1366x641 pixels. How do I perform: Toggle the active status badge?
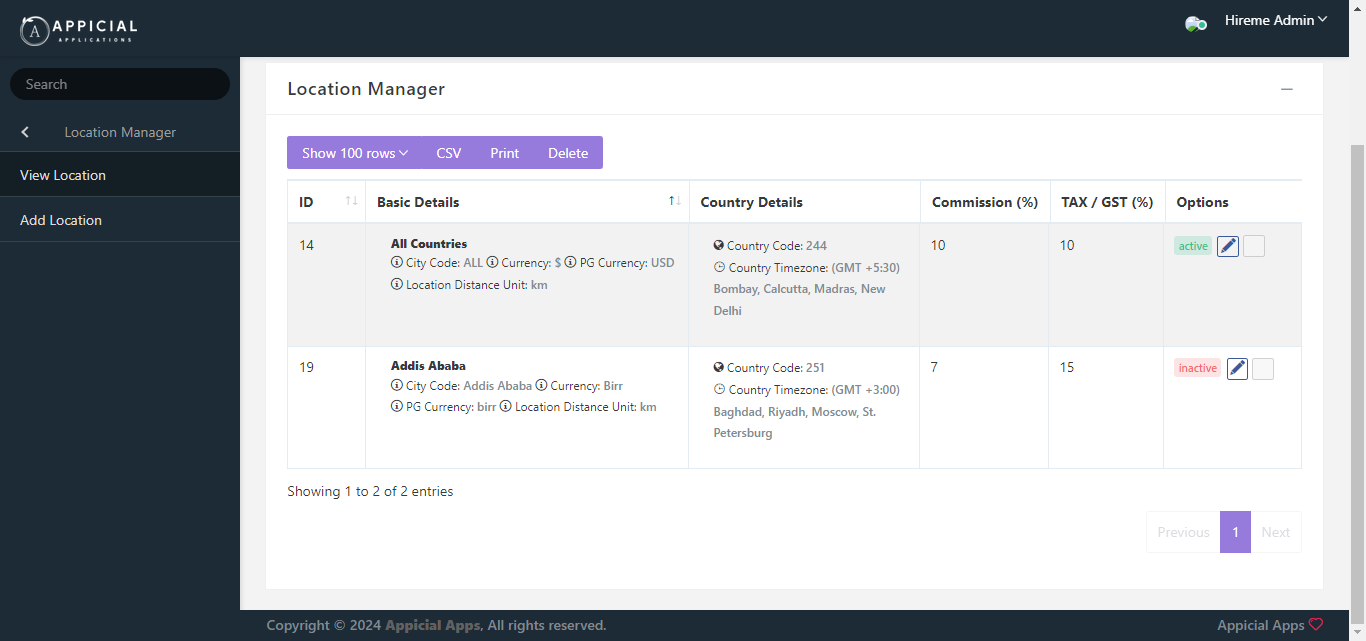point(1192,246)
